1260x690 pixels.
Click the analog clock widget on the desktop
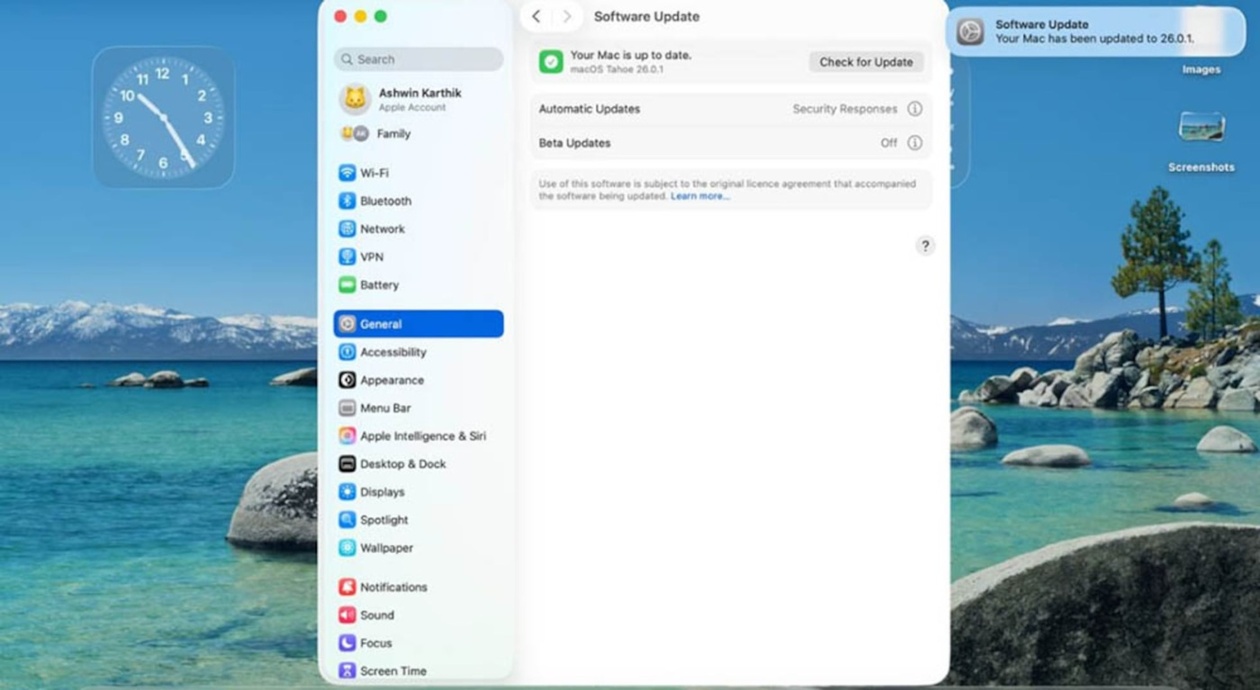tap(163, 117)
